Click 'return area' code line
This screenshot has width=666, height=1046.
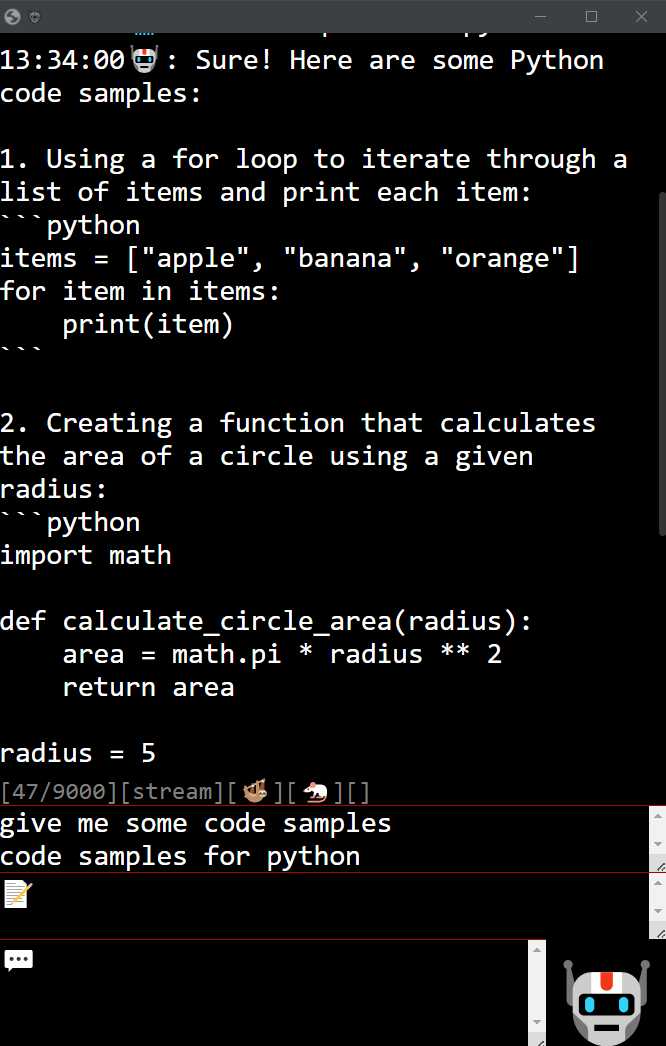click(148, 687)
